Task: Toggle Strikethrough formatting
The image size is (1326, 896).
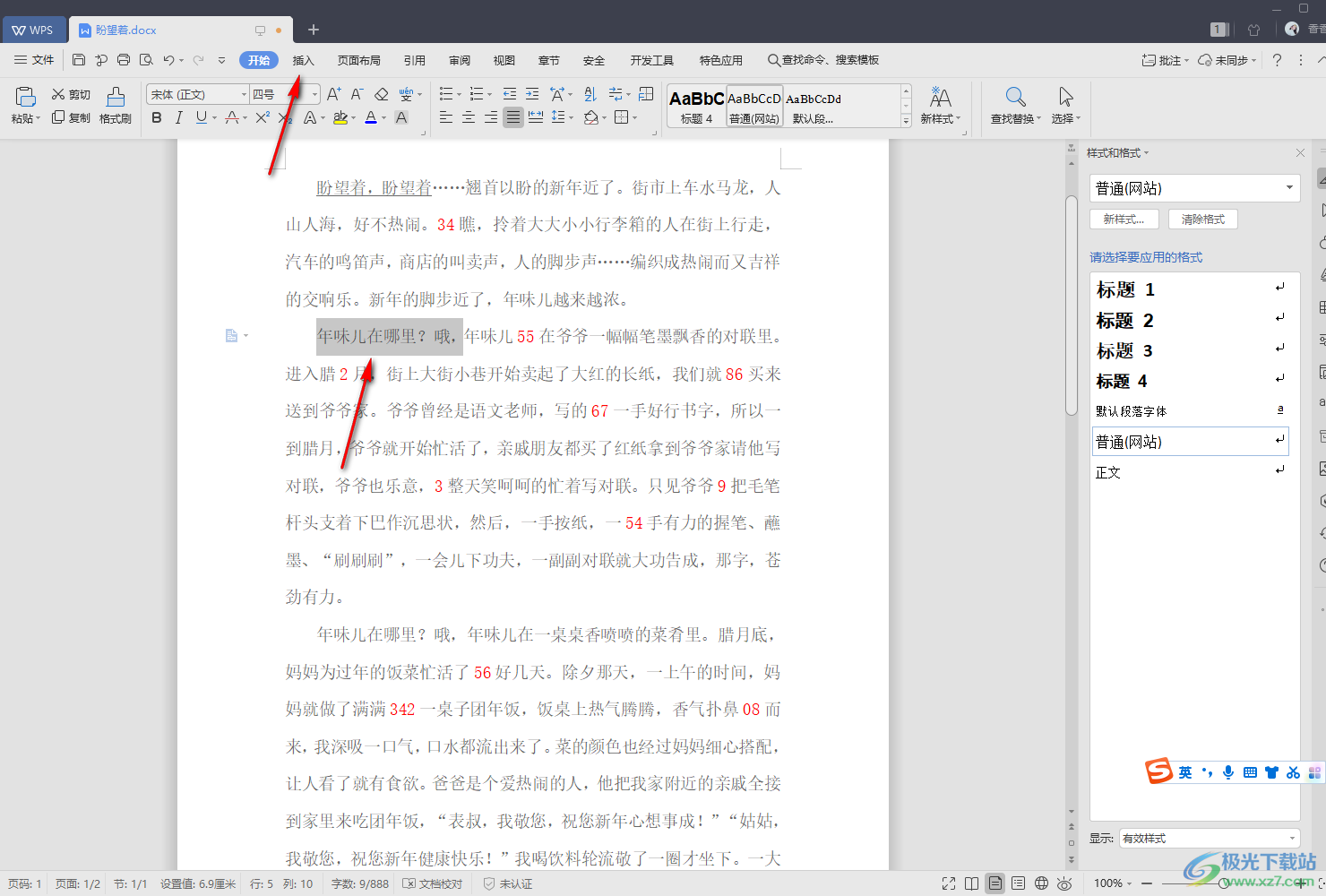Action: pos(232,117)
